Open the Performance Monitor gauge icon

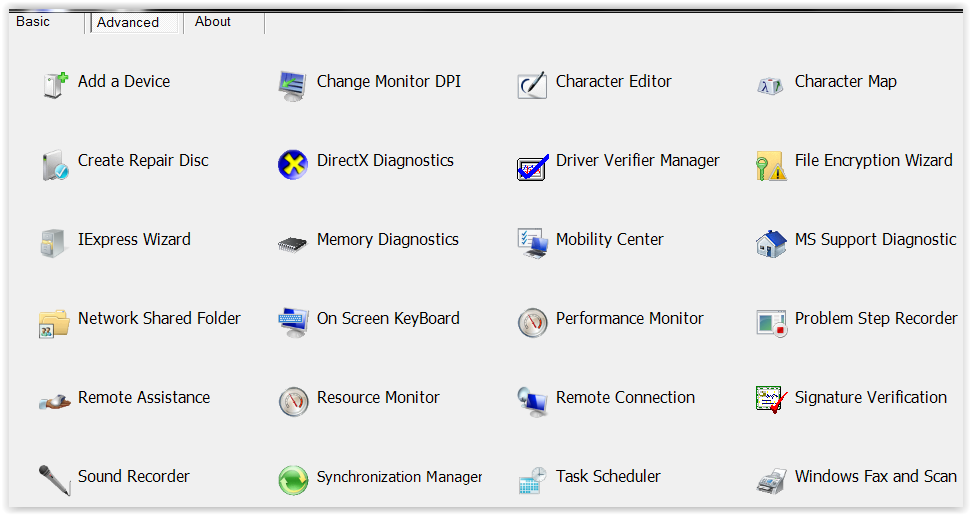(x=532, y=322)
